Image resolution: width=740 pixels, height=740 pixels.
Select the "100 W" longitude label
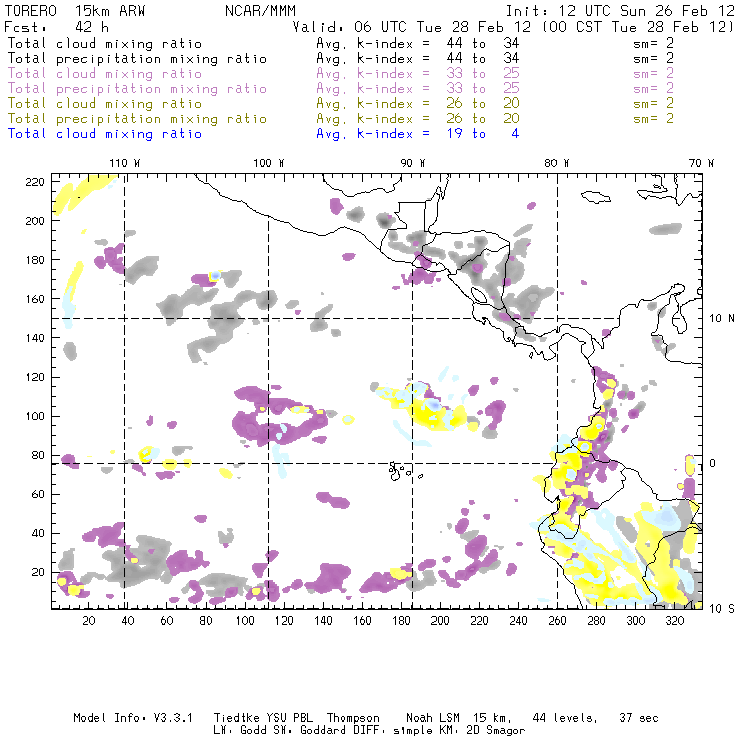269,163
